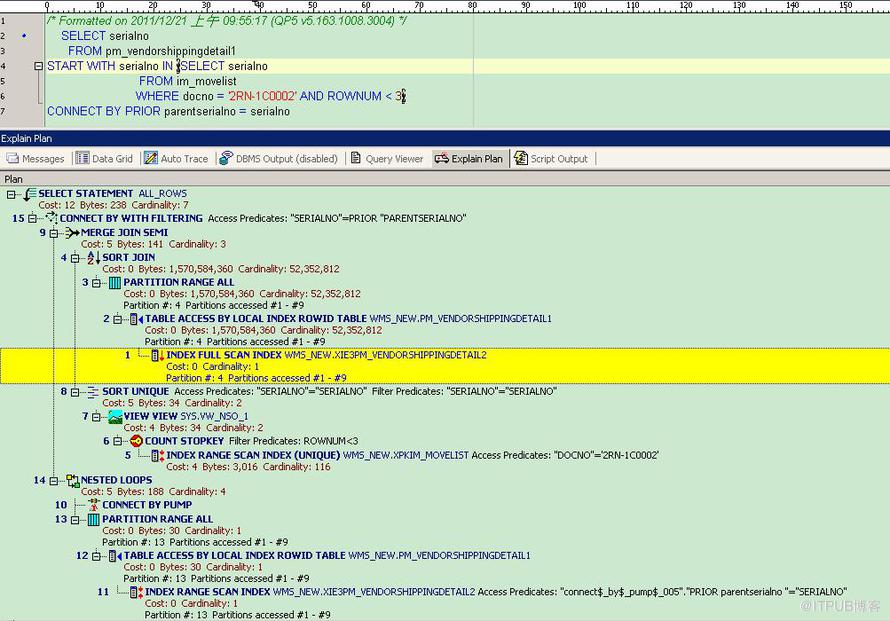This screenshot has width=890, height=621.
Task: Click the CONNECT BY PRIOR line in editor
Action: (x=168, y=111)
